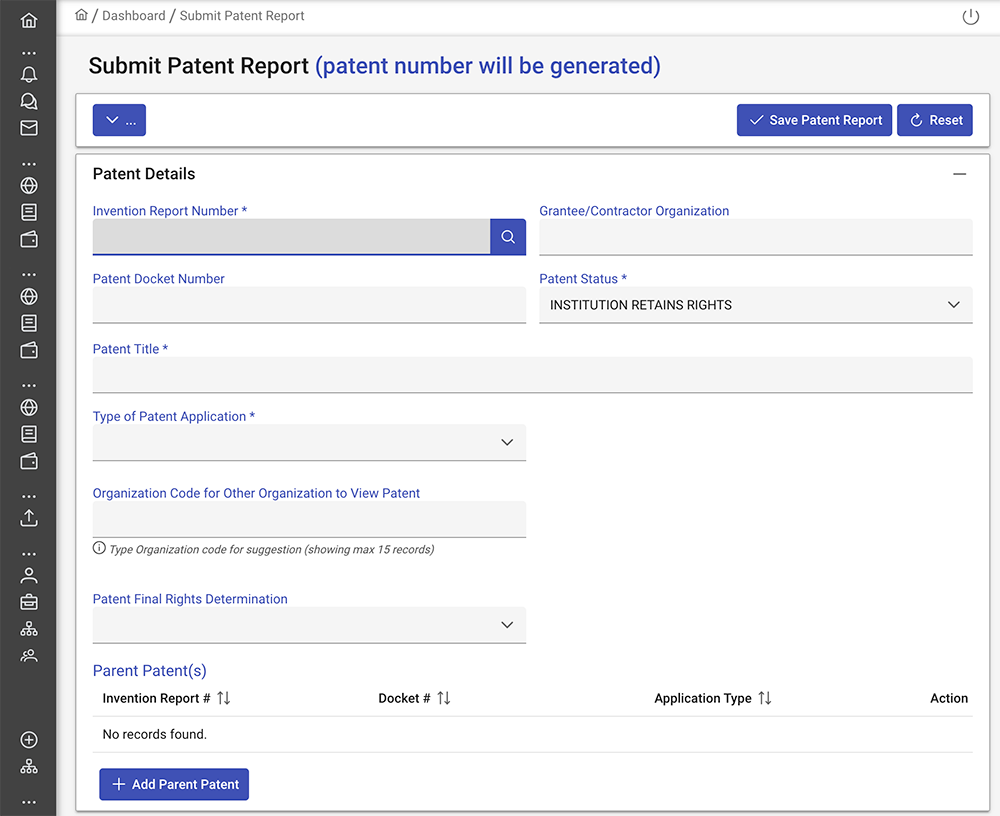Click into the Patent Title field

[532, 375]
